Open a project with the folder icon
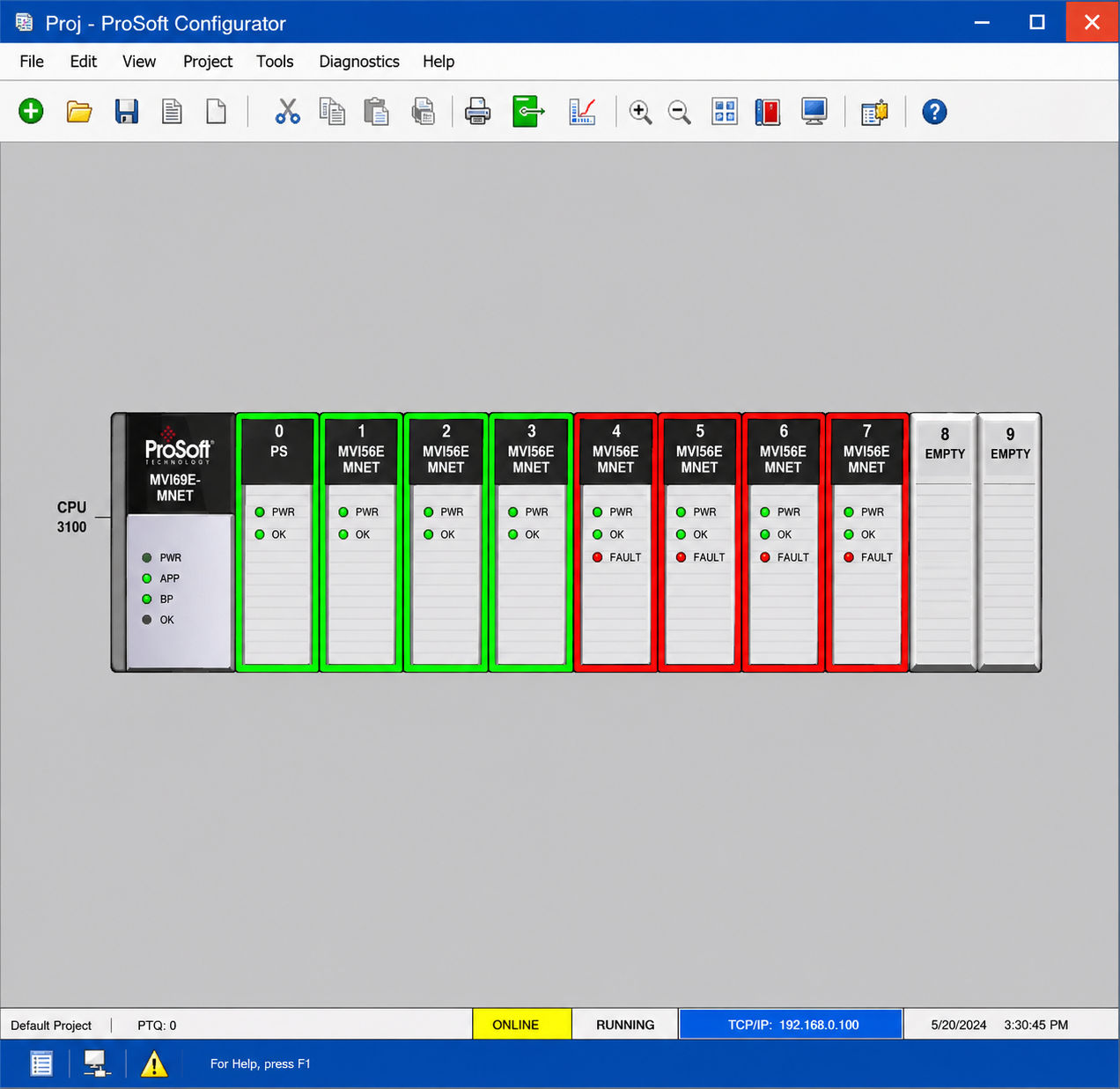The height and width of the screenshot is (1089, 1120). coord(79,112)
